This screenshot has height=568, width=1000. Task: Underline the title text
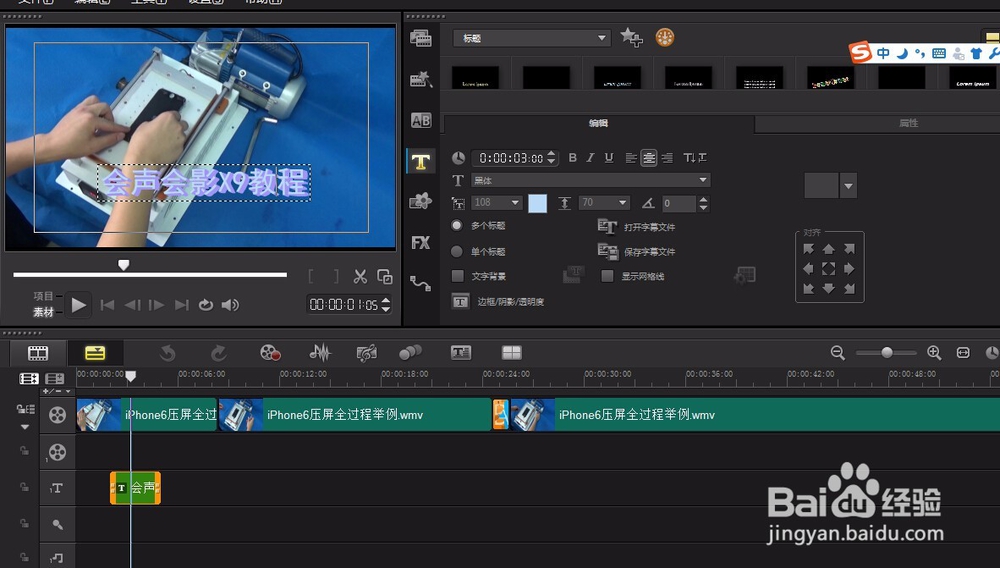click(x=608, y=157)
